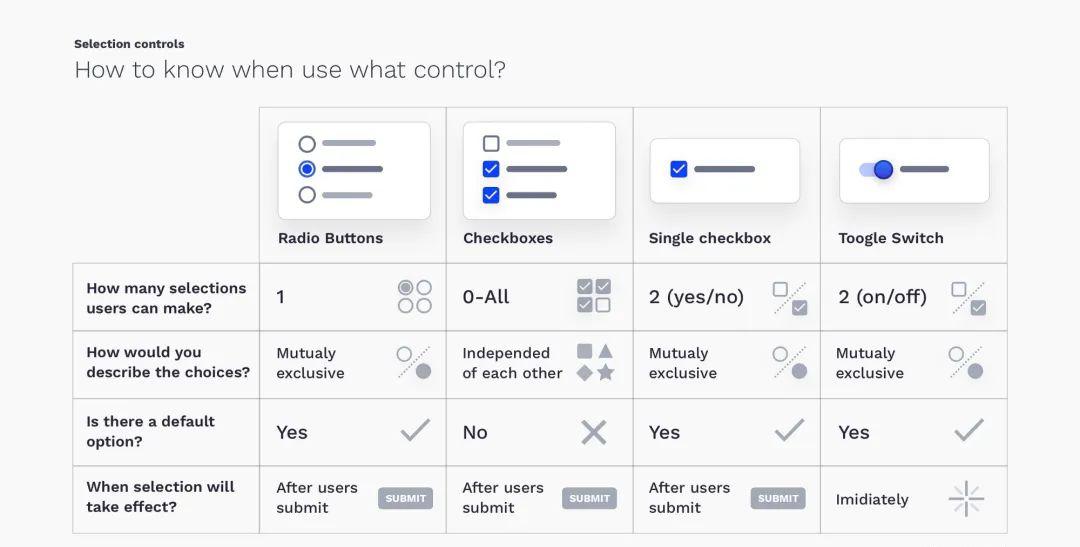Click the sparkle icon beside 'Imidiately'
1080x547 pixels.
pos(966,499)
